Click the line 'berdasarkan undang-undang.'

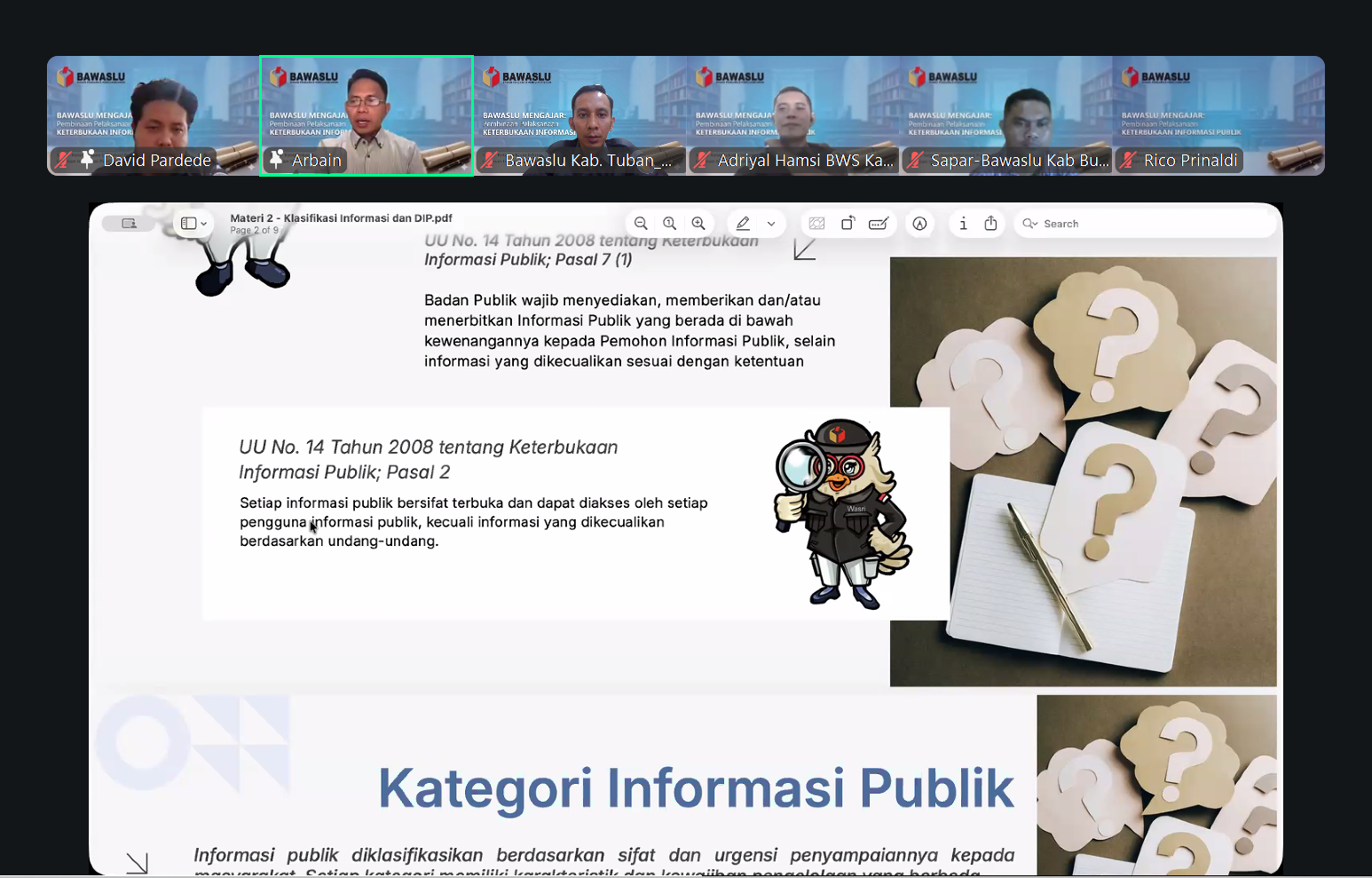339,541
